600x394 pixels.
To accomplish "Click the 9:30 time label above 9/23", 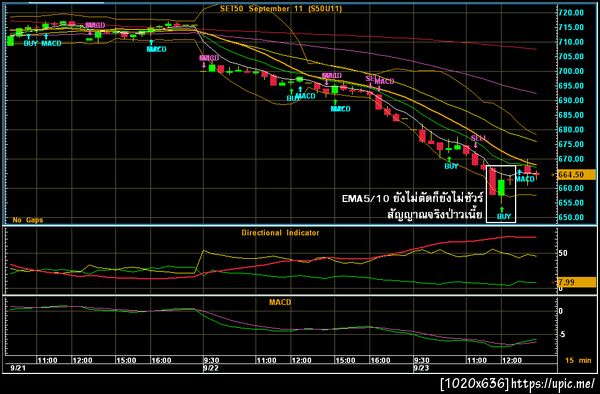I will click(x=421, y=360).
